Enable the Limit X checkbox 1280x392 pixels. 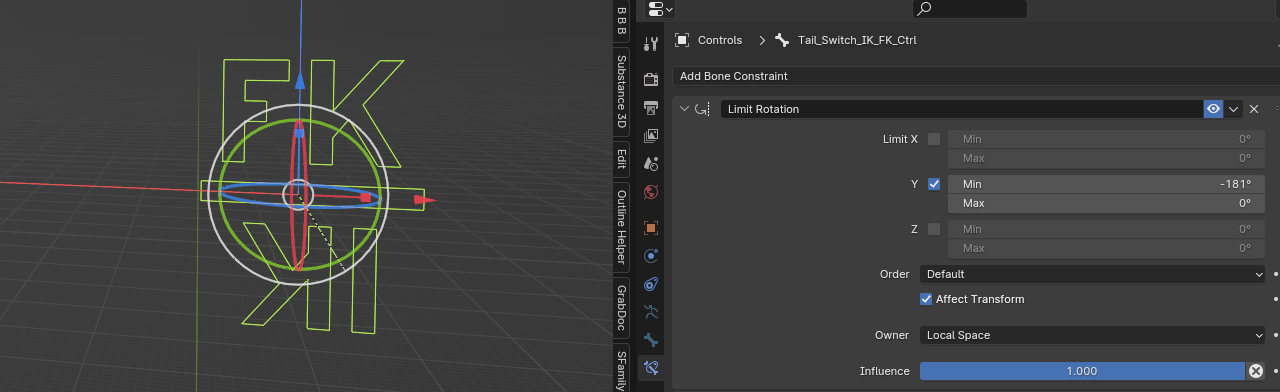point(934,139)
